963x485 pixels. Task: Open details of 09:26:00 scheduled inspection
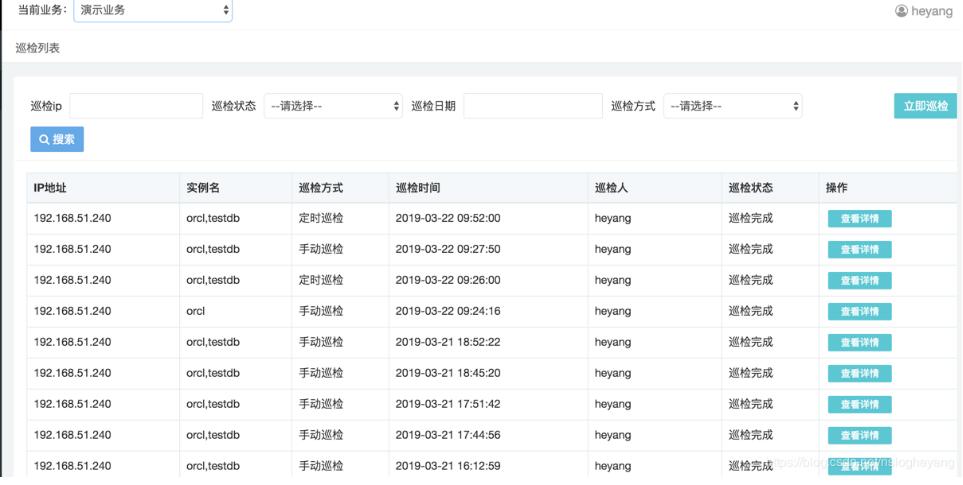coord(859,281)
